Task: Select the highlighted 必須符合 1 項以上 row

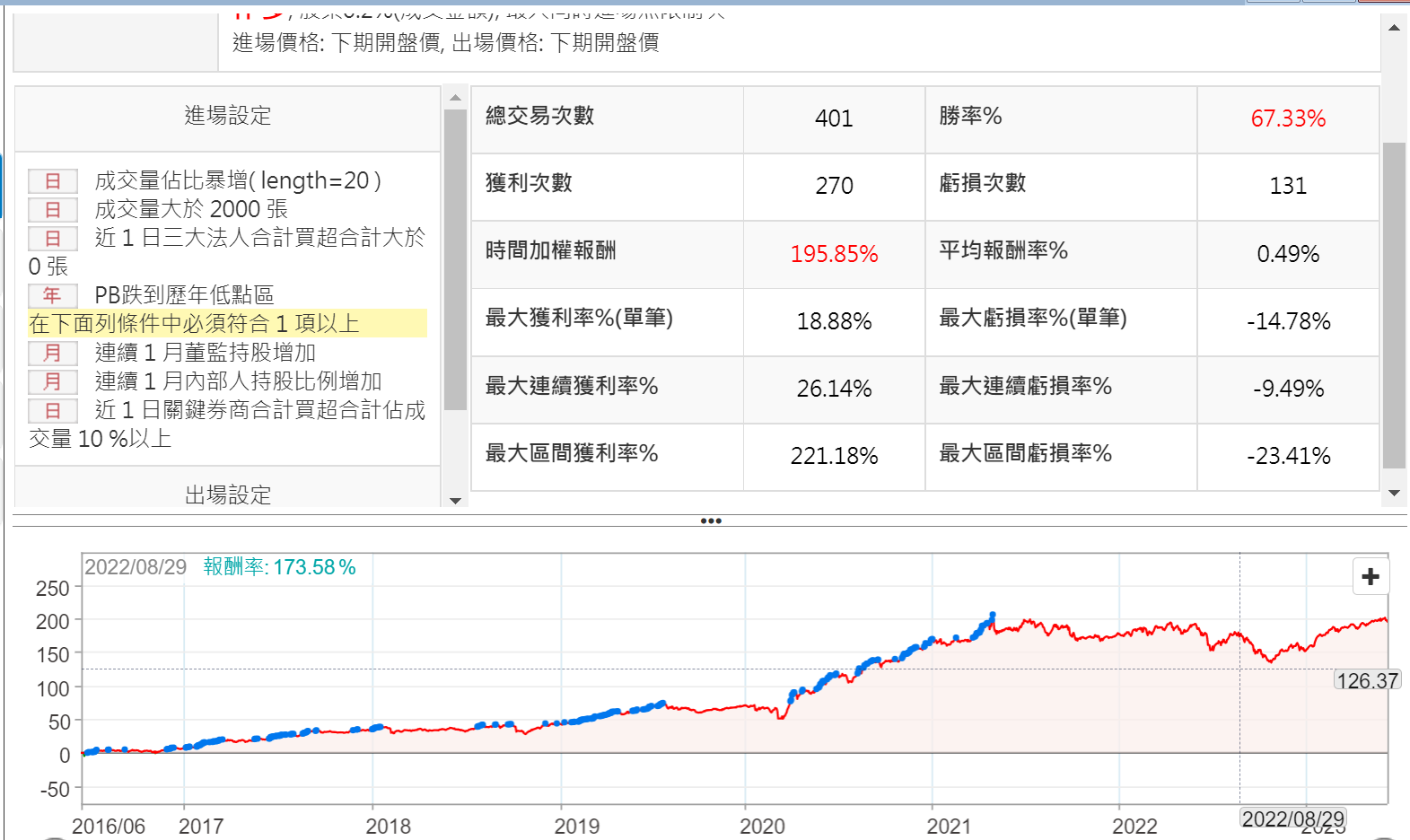Action: click(x=227, y=324)
